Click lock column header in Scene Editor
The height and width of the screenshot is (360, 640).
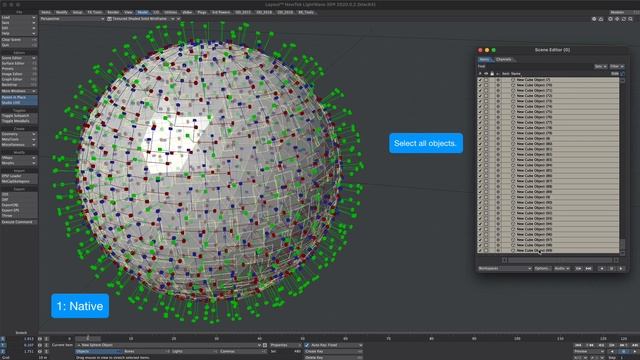point(492,73)
